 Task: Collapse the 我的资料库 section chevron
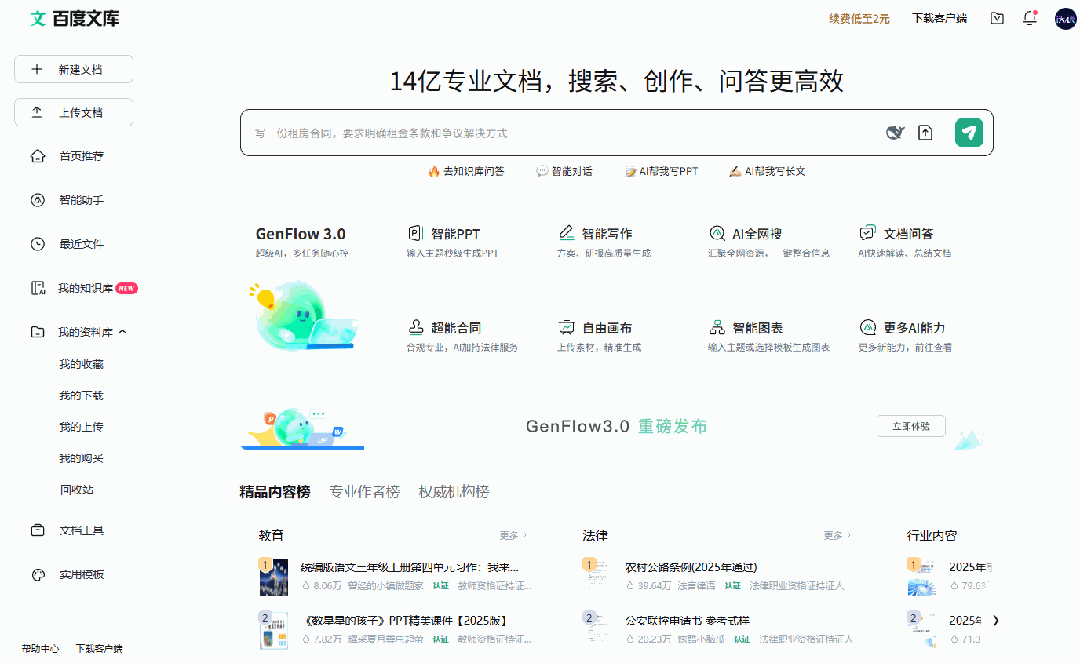[123, 332]
